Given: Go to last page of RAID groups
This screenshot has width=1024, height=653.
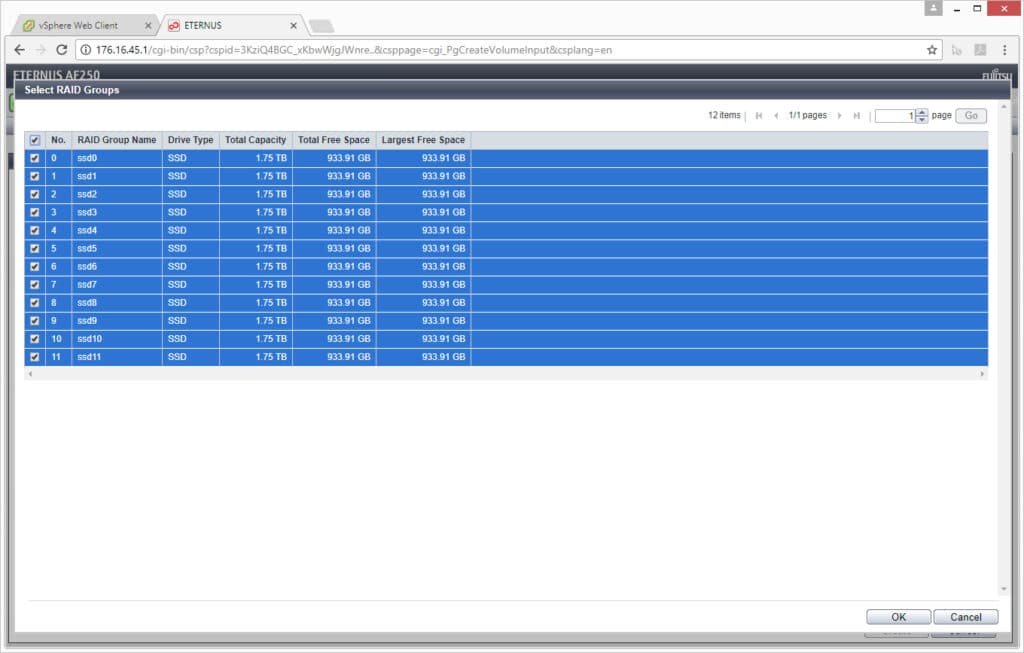Looking at the screenshot, I should click(x=857, y=116).
